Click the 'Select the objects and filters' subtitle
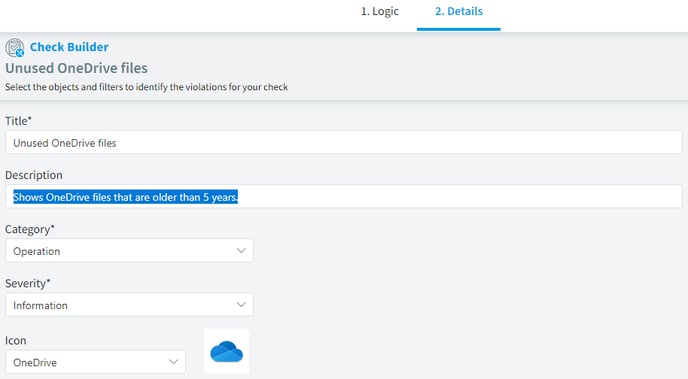 tap(147, 87)
